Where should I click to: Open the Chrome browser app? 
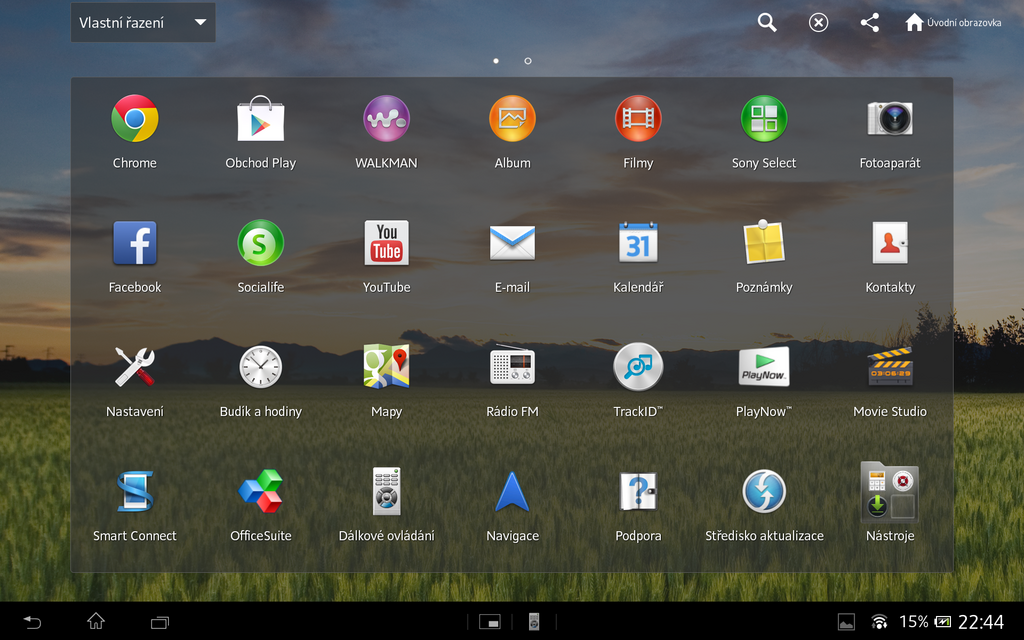(134, 117)
